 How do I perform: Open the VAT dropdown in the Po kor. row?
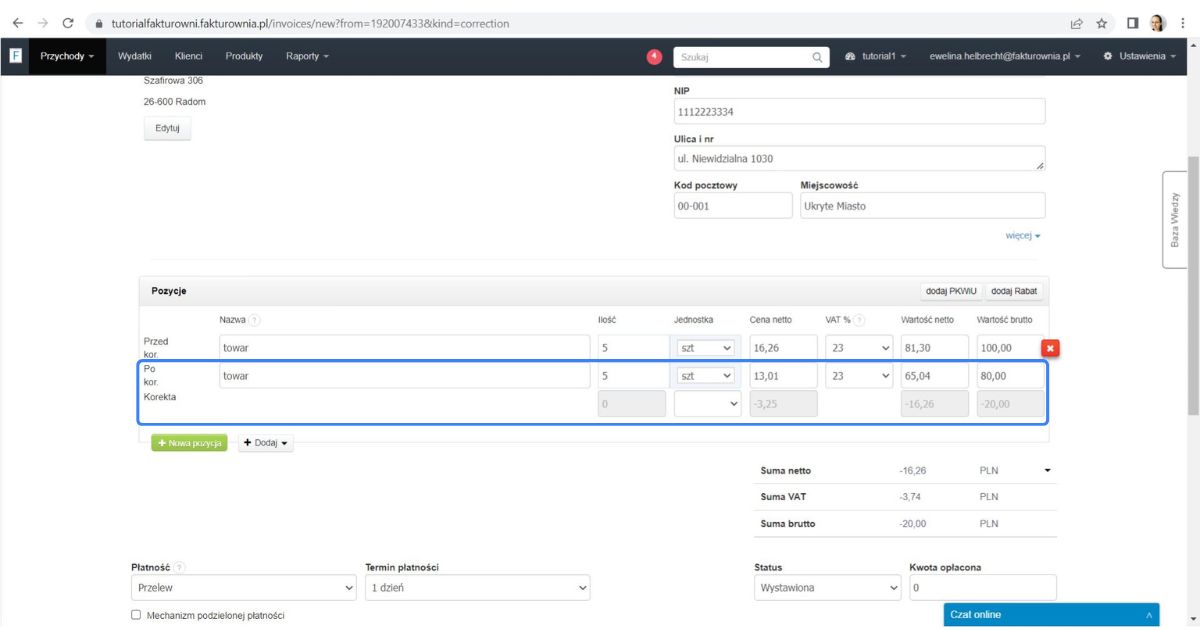coord(859,376)
